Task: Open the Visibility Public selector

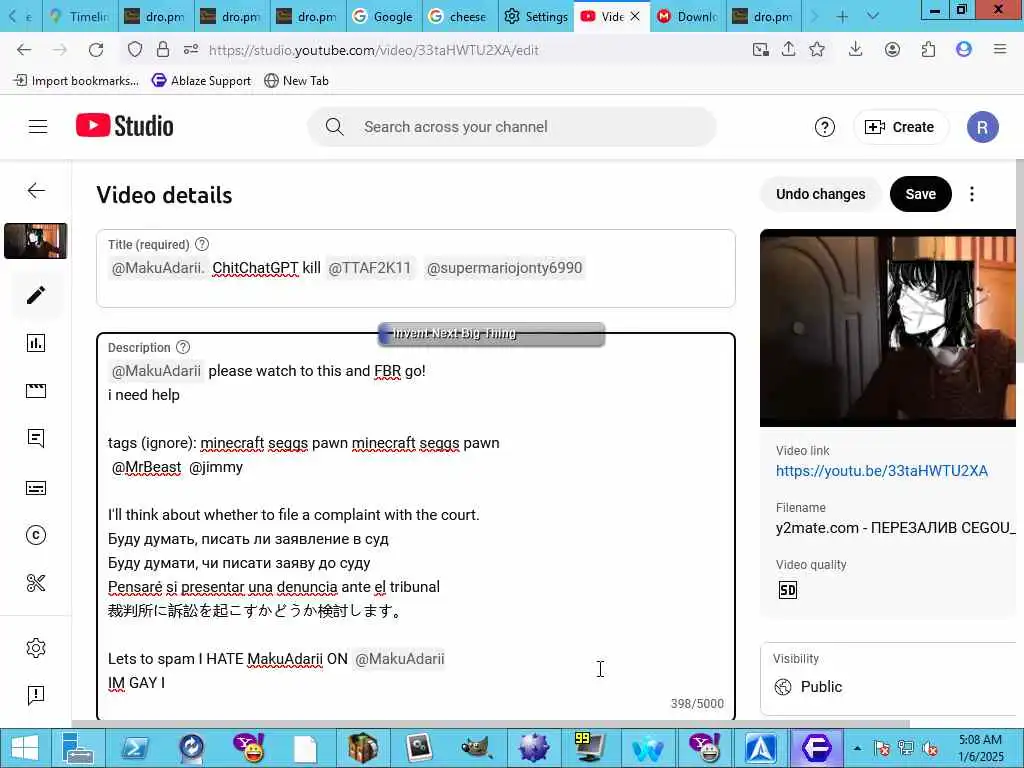Action: tap(888, 679)
